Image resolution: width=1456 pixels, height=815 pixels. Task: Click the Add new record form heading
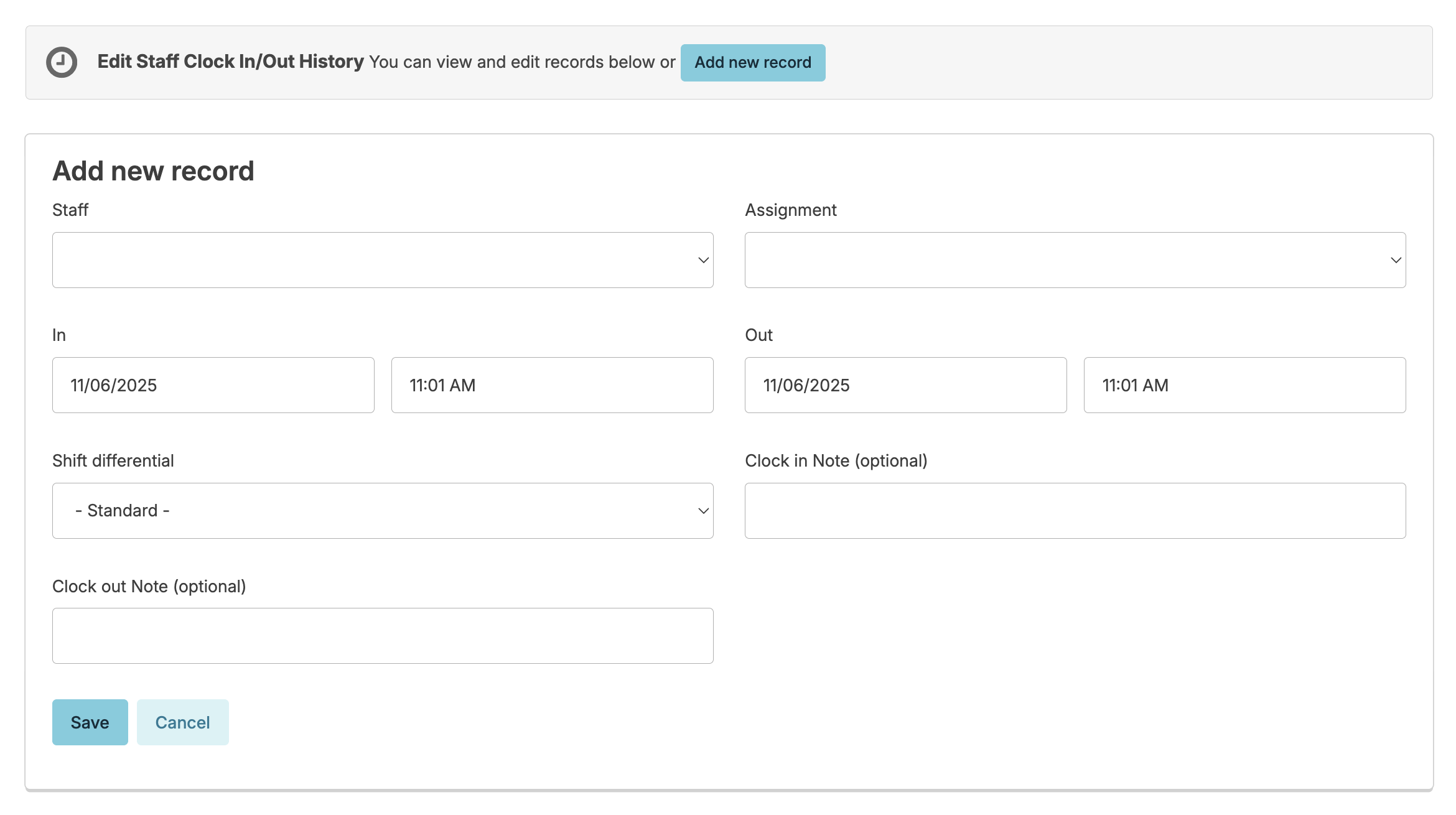(153, 171)
